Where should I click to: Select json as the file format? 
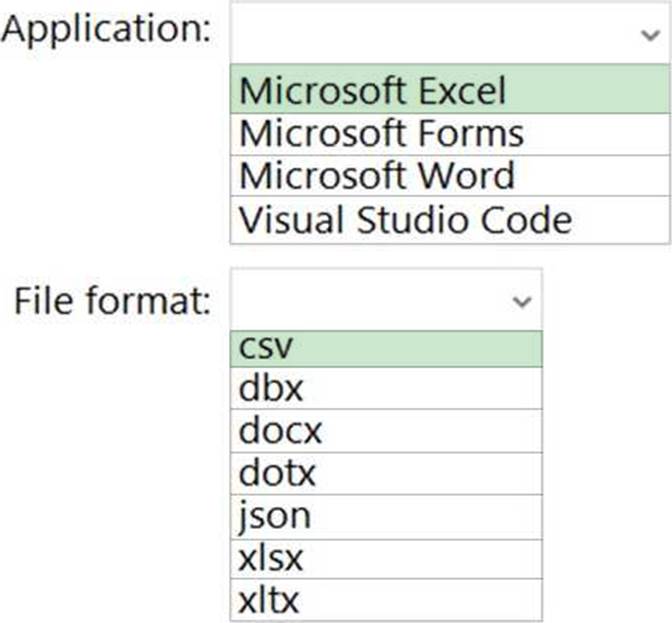click(386, 515)
